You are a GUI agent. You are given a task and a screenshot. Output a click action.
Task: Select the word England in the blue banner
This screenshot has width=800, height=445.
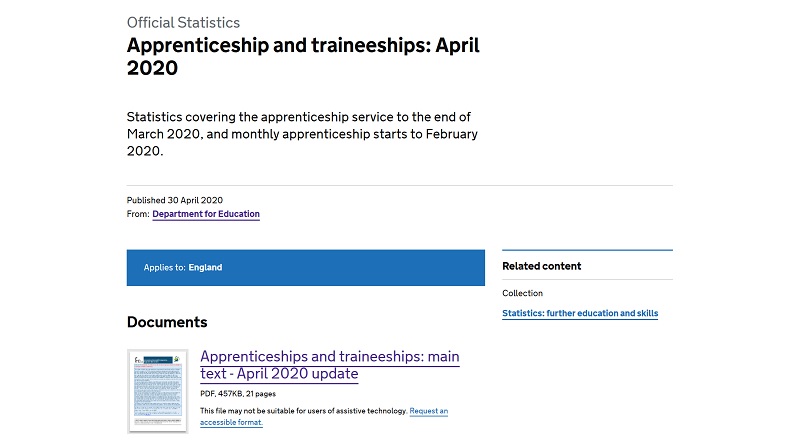[x=205, y=267]
